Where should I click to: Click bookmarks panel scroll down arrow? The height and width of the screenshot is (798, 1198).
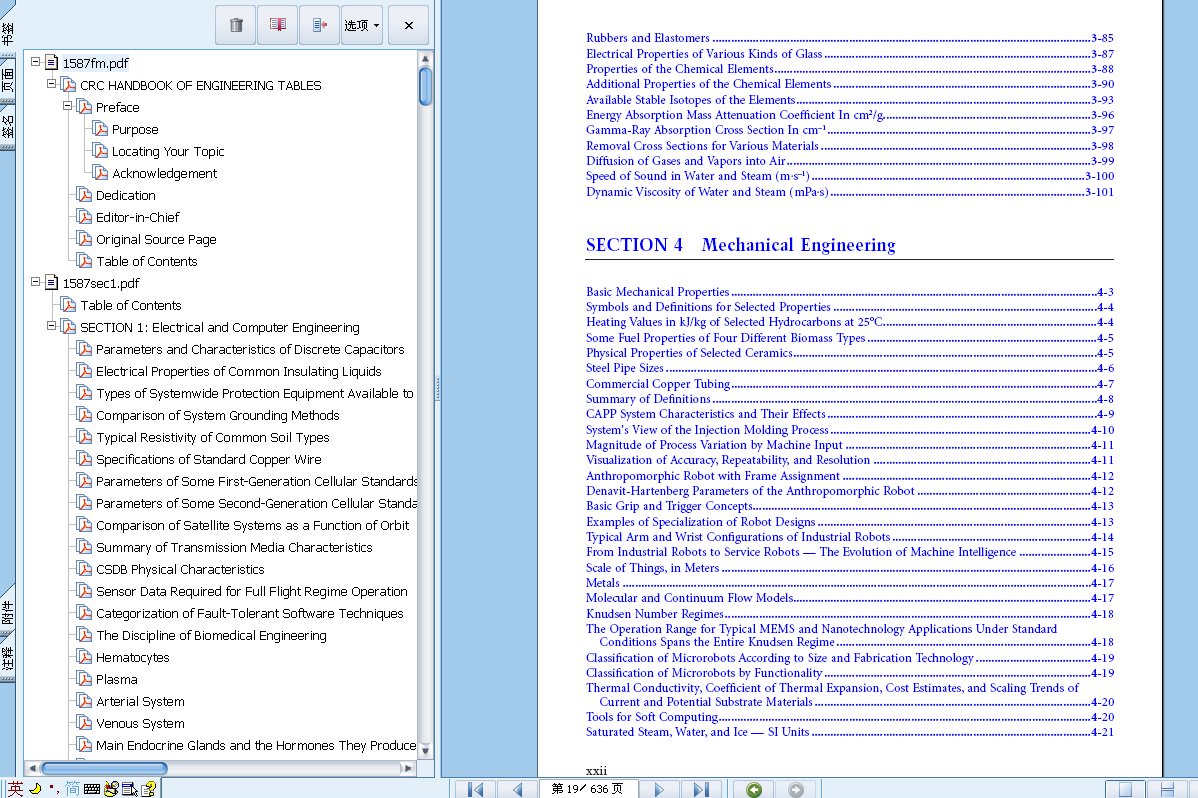pos(426,751)
